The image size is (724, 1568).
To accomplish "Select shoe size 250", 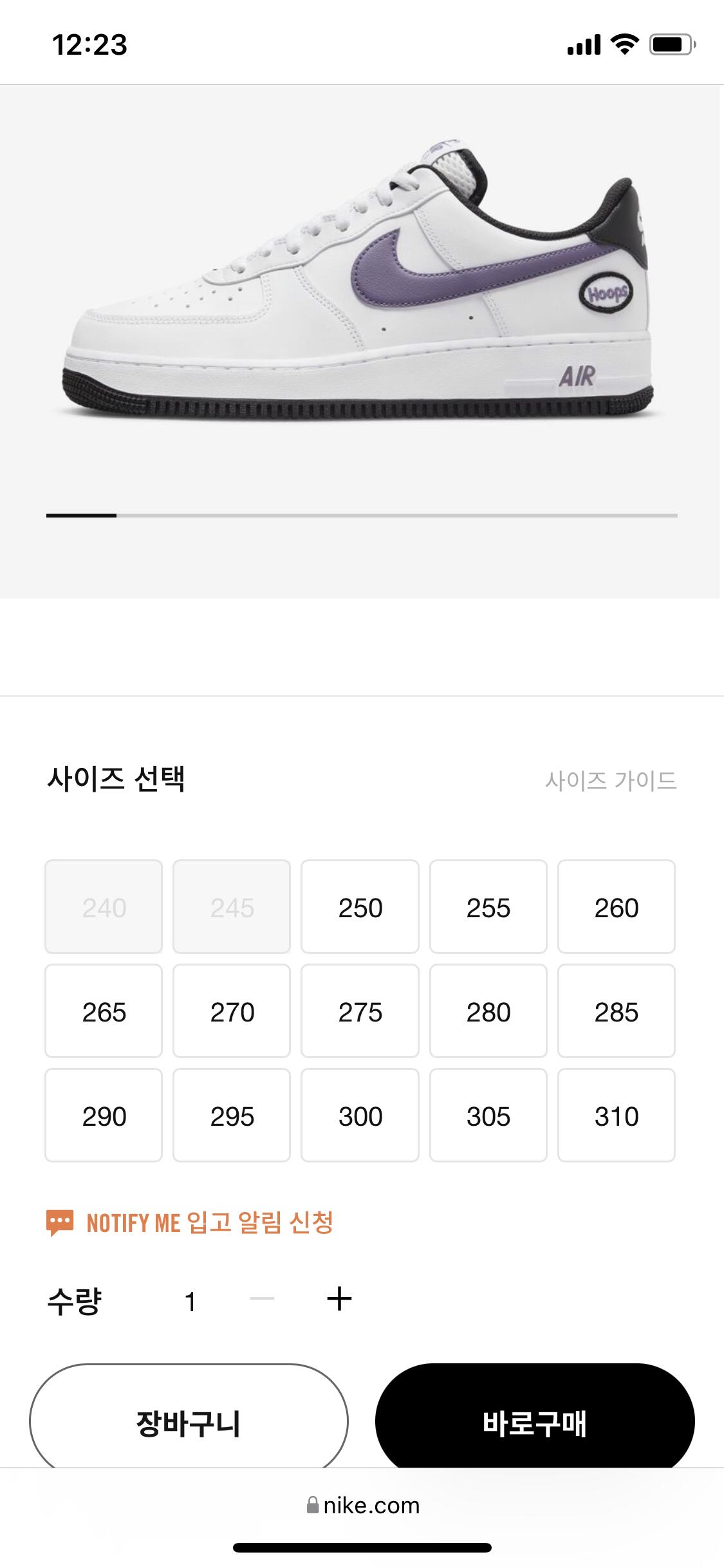I will pyautogui.click(x=360, y=907).
